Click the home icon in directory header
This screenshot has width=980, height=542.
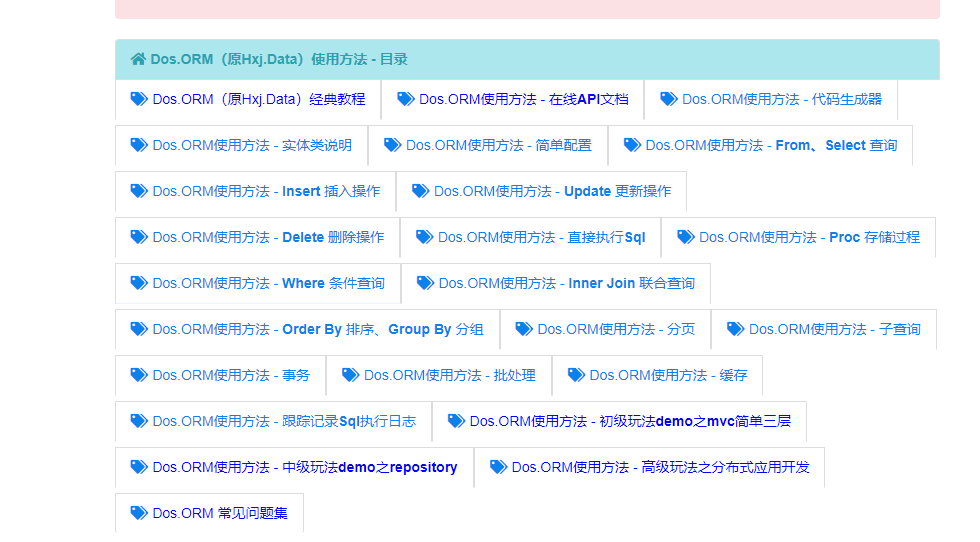(138, 59)
